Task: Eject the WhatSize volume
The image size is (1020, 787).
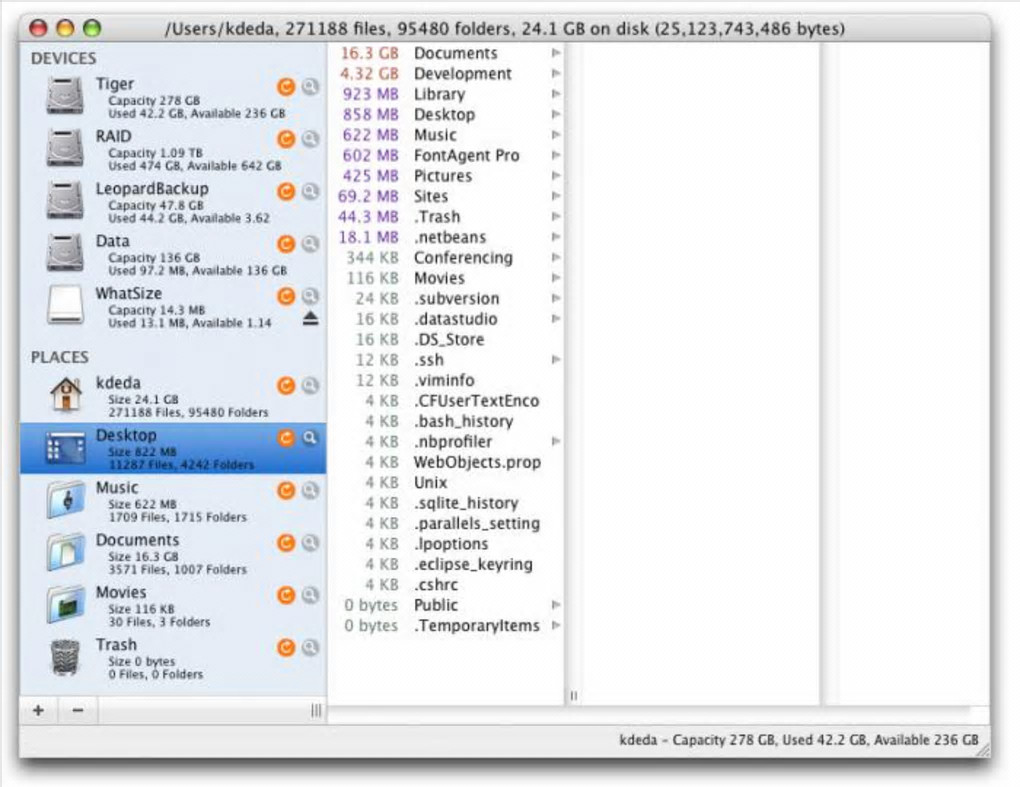Action: (x=311, y=319)
